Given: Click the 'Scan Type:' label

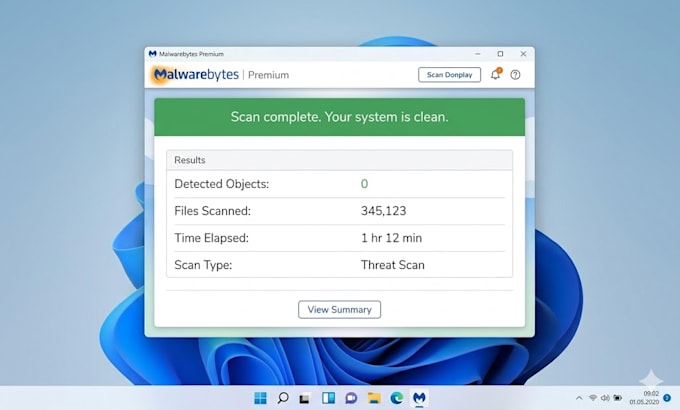Looking at the screenshot, I should (203, 265).
